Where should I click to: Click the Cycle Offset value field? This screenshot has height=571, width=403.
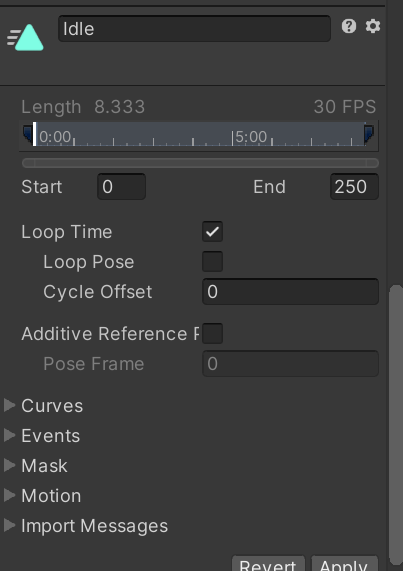[x=291, y=291]
